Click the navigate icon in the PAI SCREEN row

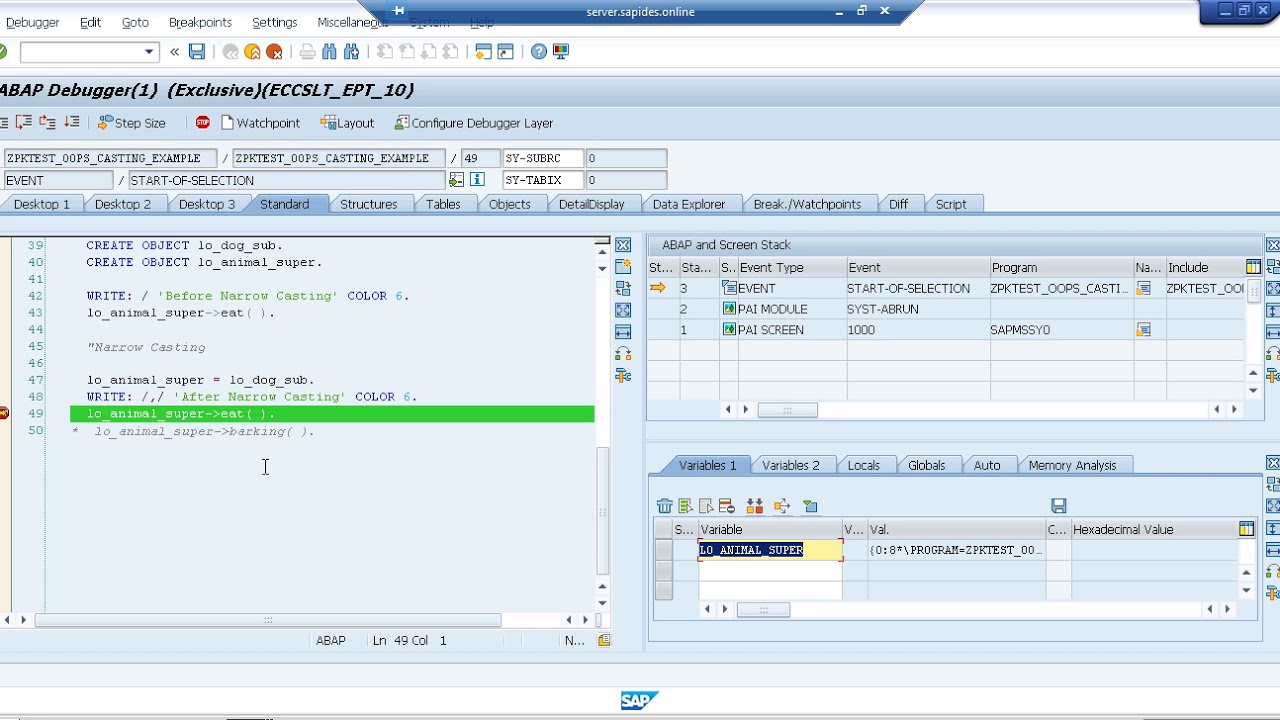pos(1143,330)
